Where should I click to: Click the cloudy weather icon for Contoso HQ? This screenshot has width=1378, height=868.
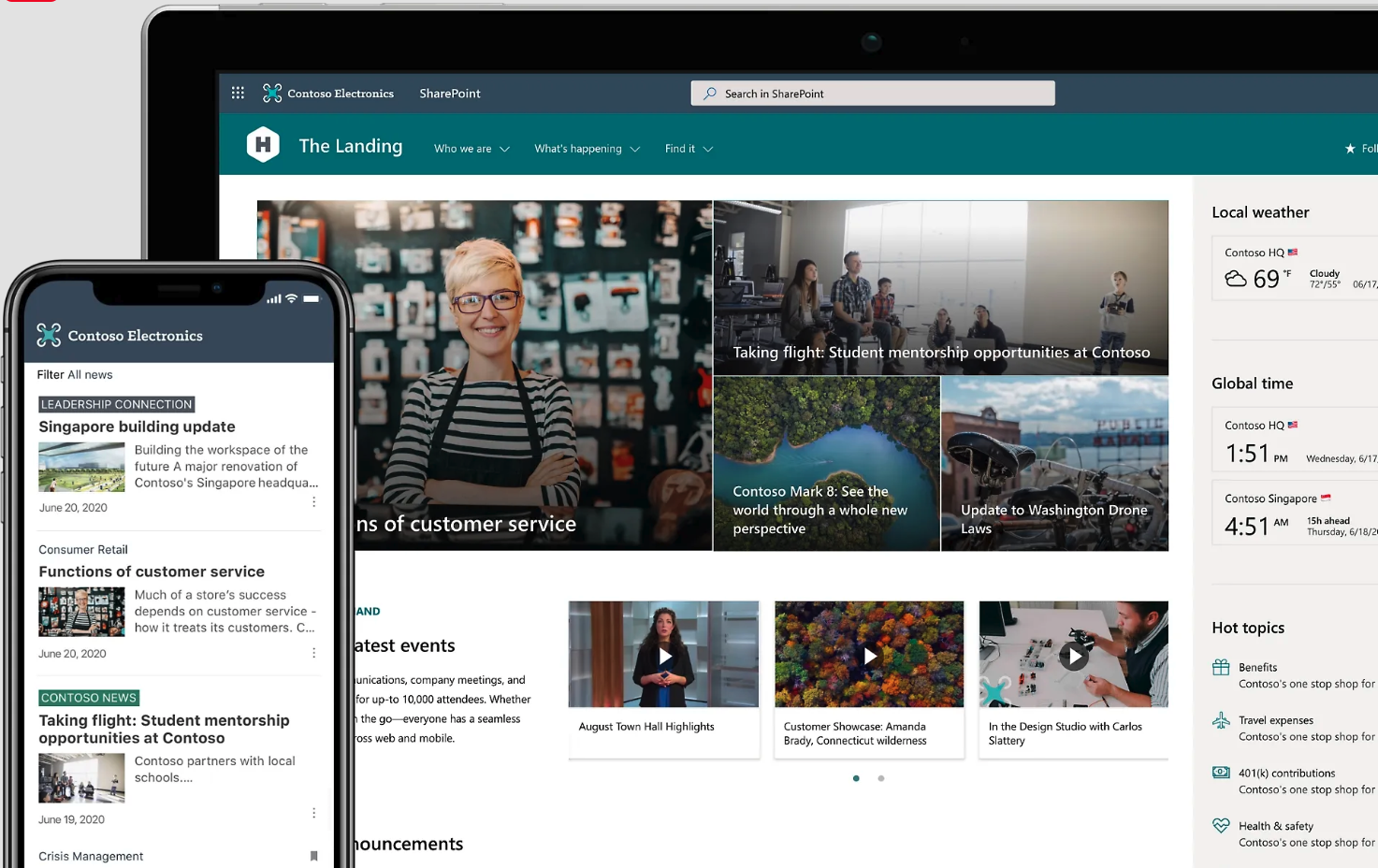(1236, 278)
